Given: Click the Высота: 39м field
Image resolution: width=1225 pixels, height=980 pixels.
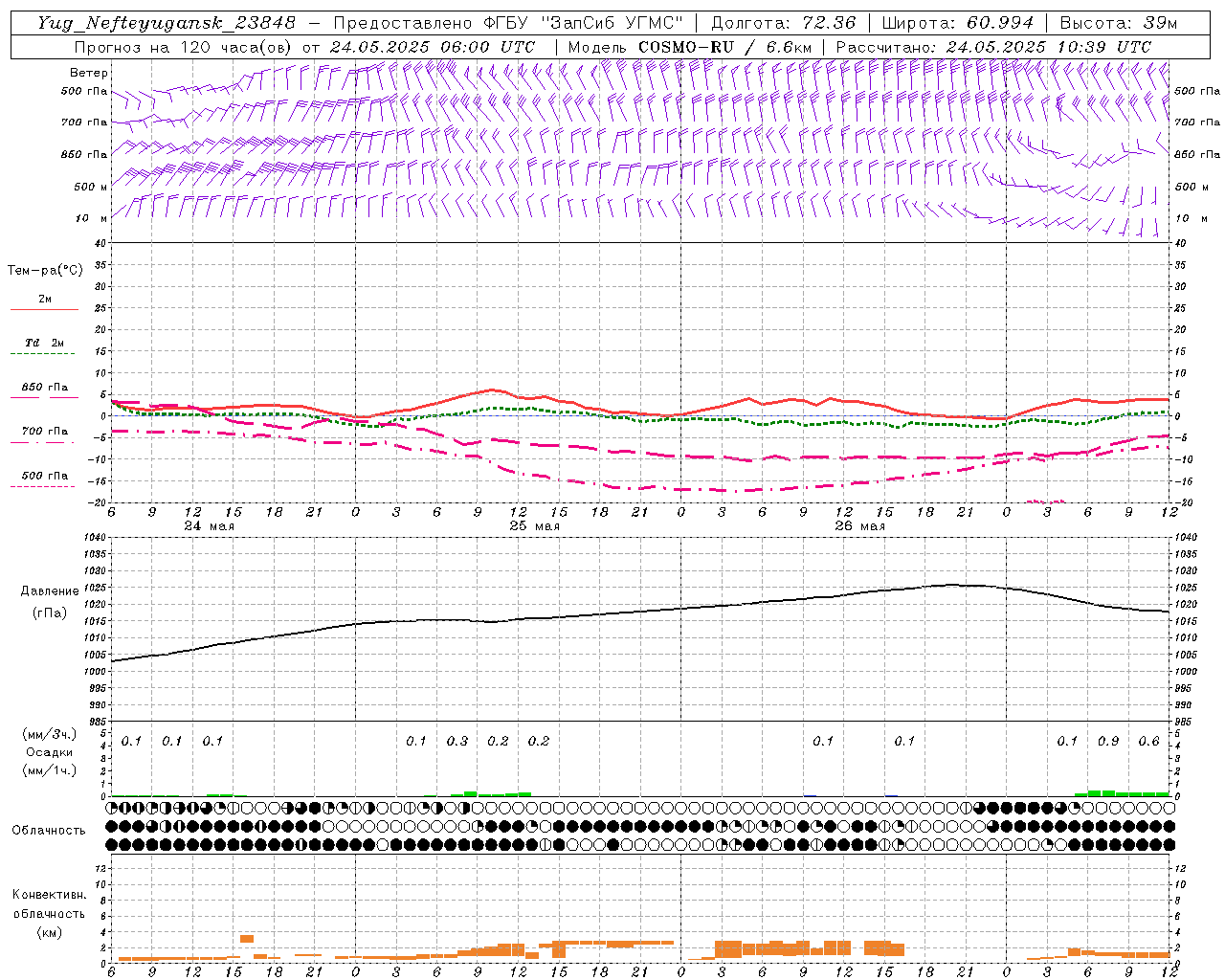Looking at the screenshot, I should [1119, 23].
